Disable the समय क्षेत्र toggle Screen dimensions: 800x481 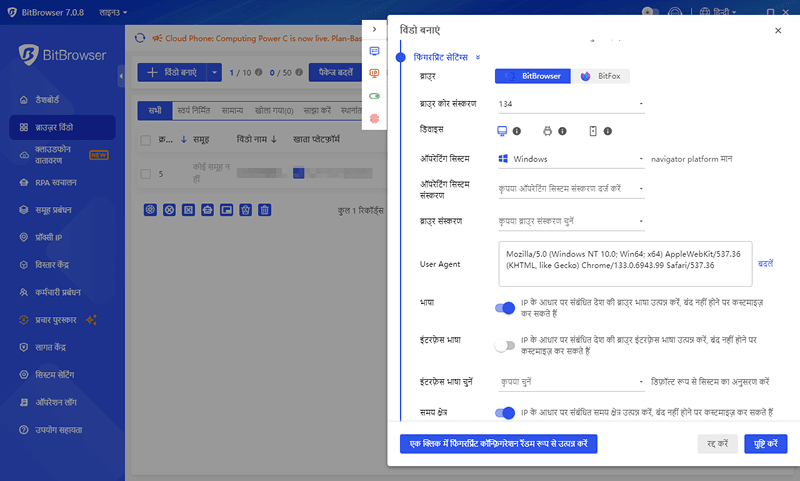[505, 412]
